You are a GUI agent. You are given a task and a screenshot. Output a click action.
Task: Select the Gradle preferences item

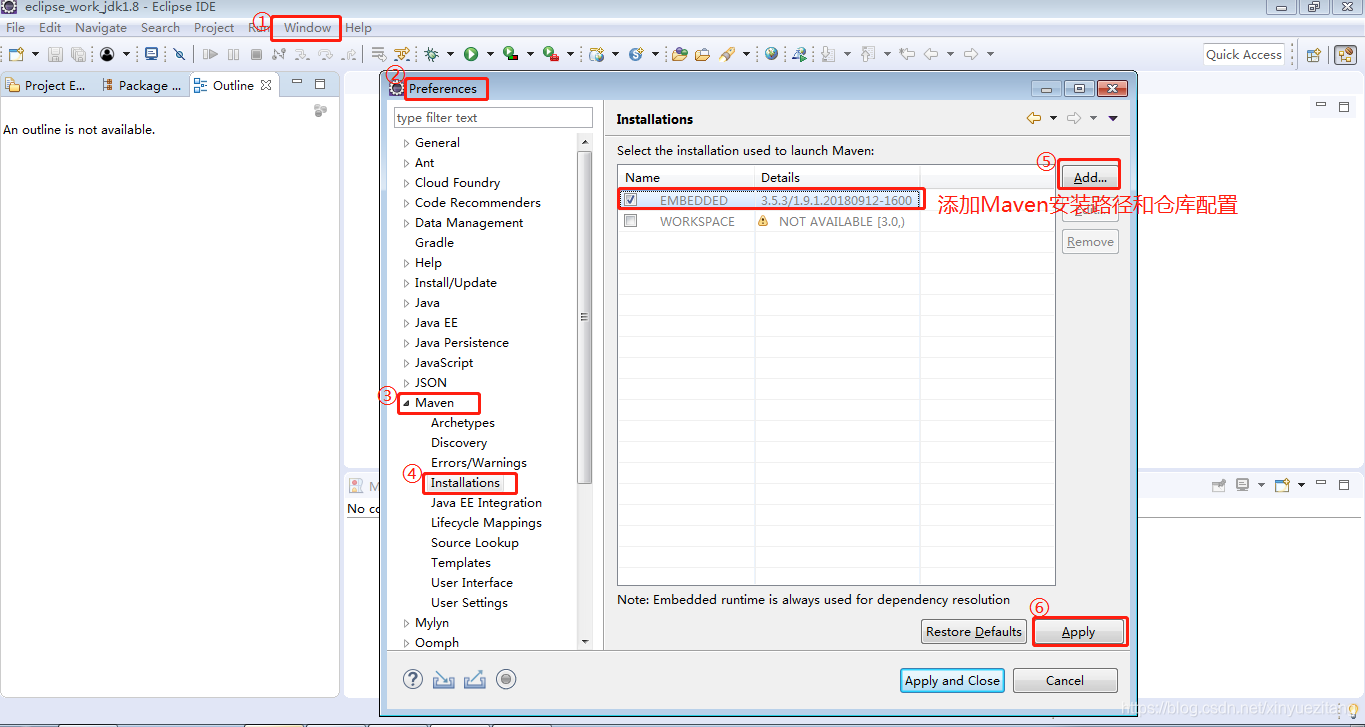click(434, 243)
